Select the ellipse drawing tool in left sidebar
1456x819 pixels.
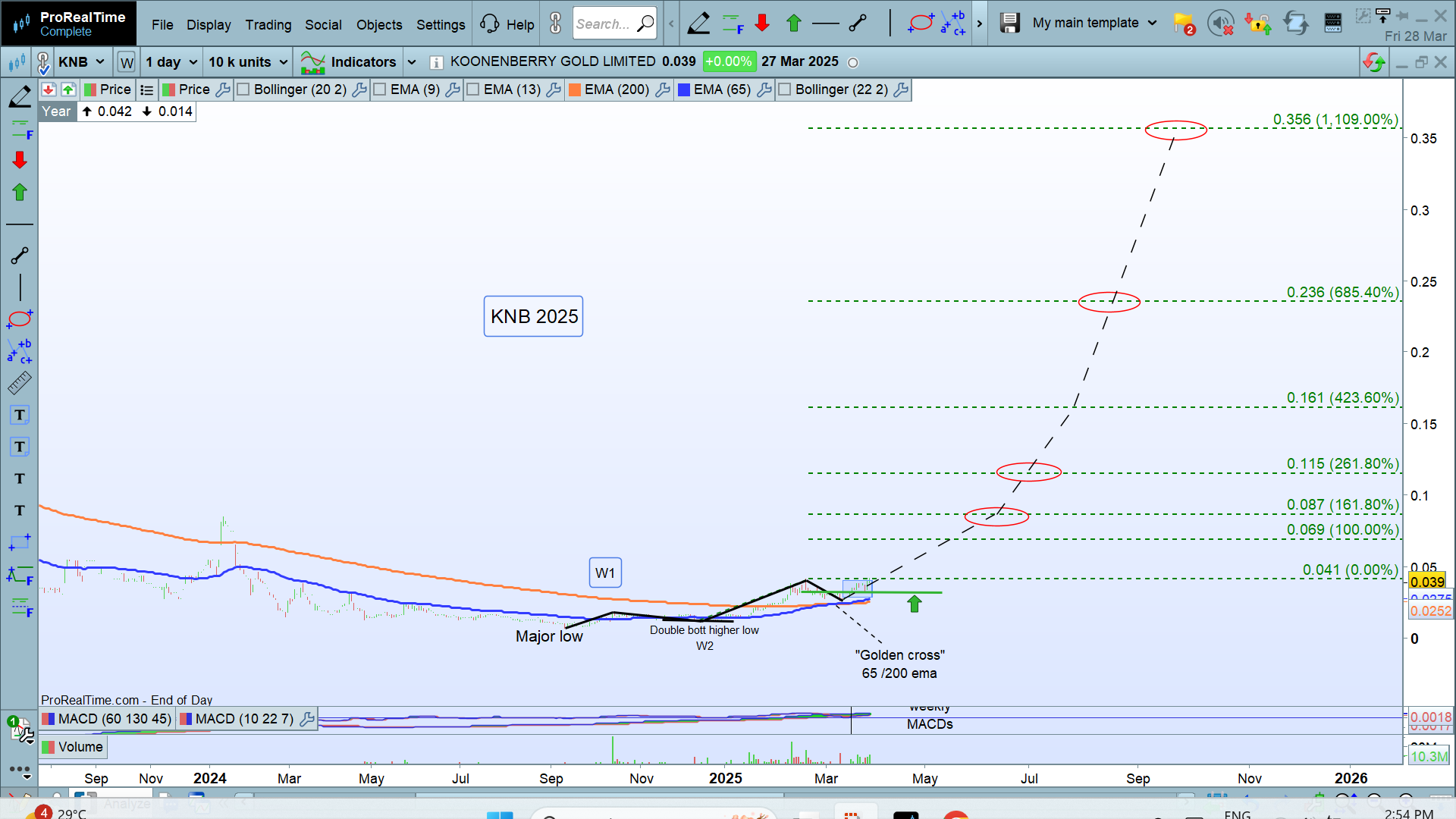pos(20,318)
